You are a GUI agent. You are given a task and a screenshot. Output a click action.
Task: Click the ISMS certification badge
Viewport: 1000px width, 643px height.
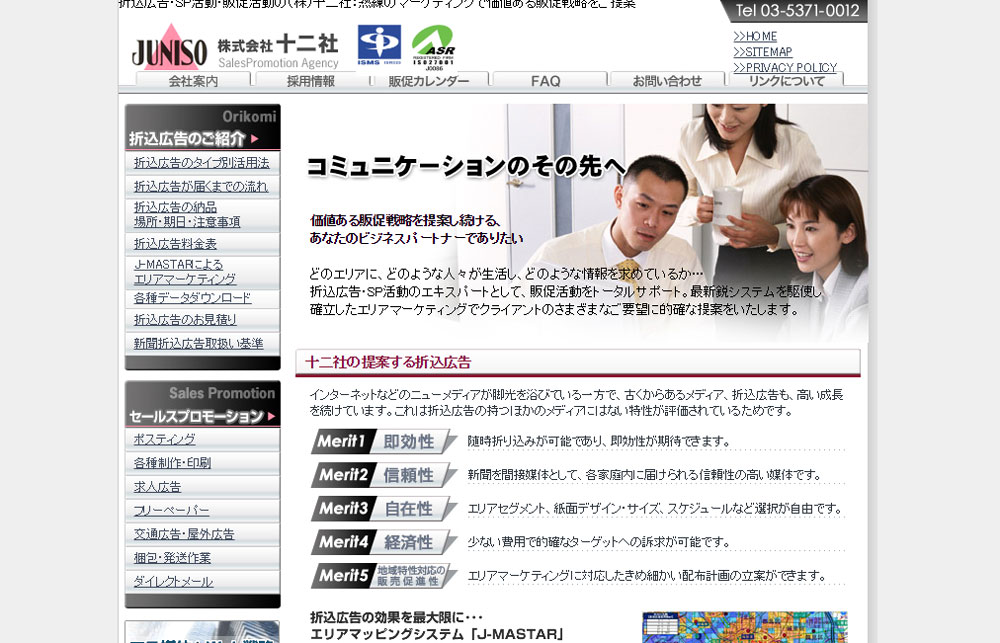tap(379, 46)
